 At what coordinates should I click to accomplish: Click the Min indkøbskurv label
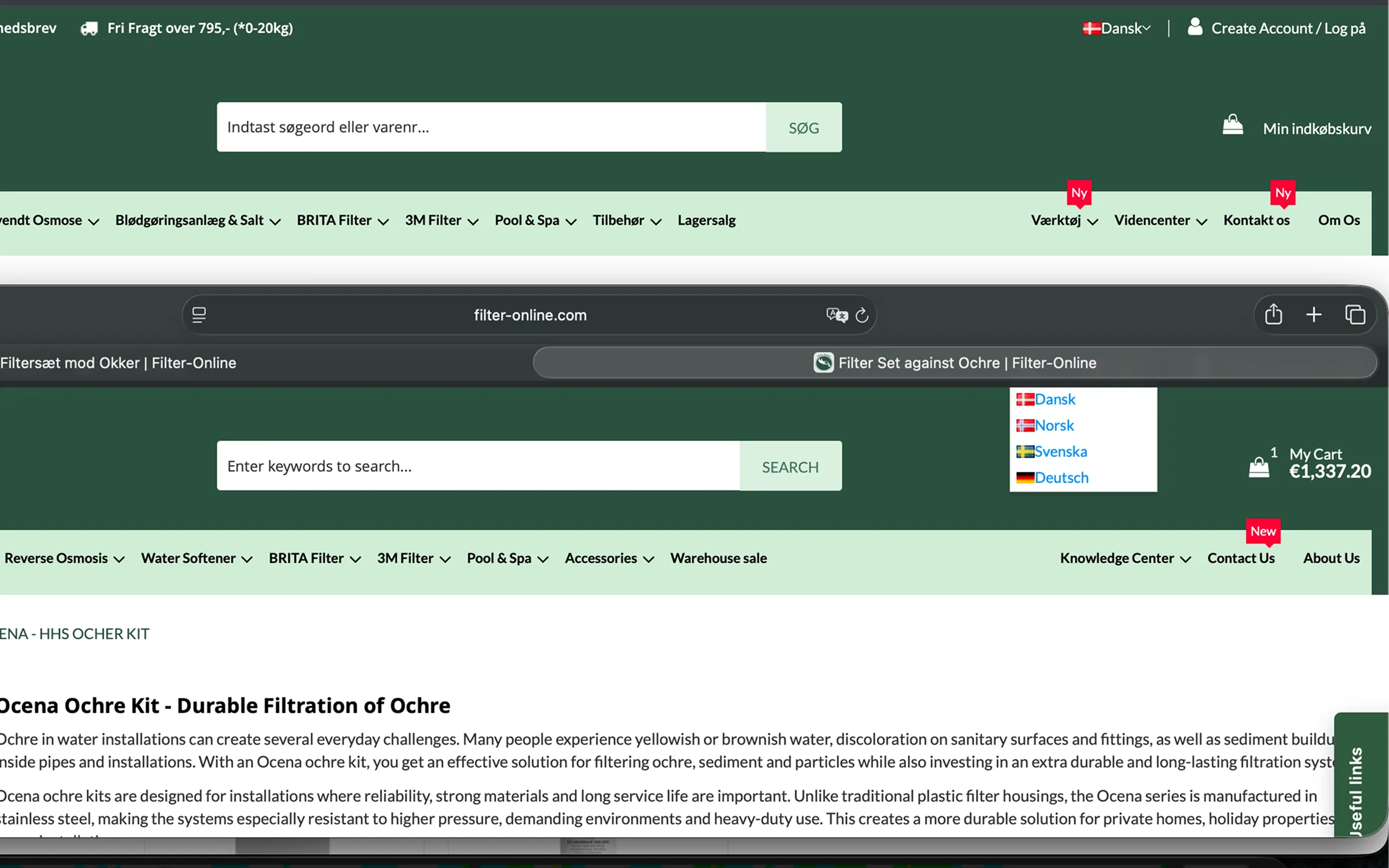(x=1317, y=128)
